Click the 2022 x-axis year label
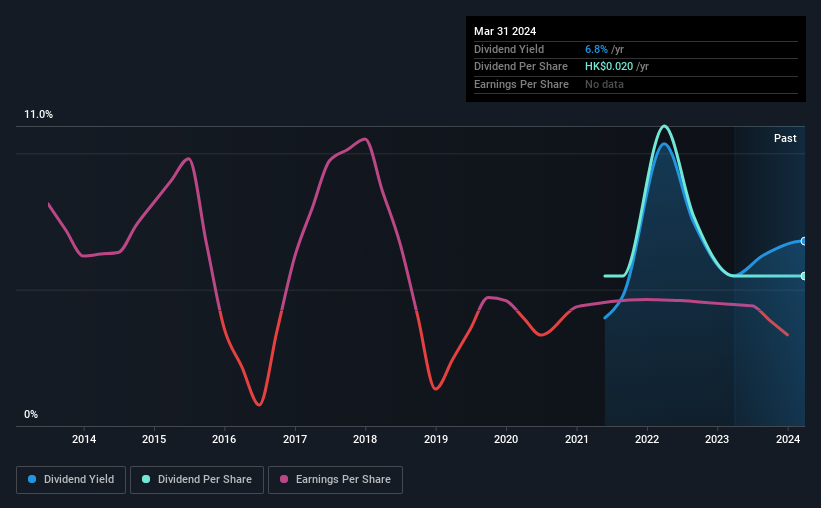This screenshot has width=821, height=508. point(647,439)
